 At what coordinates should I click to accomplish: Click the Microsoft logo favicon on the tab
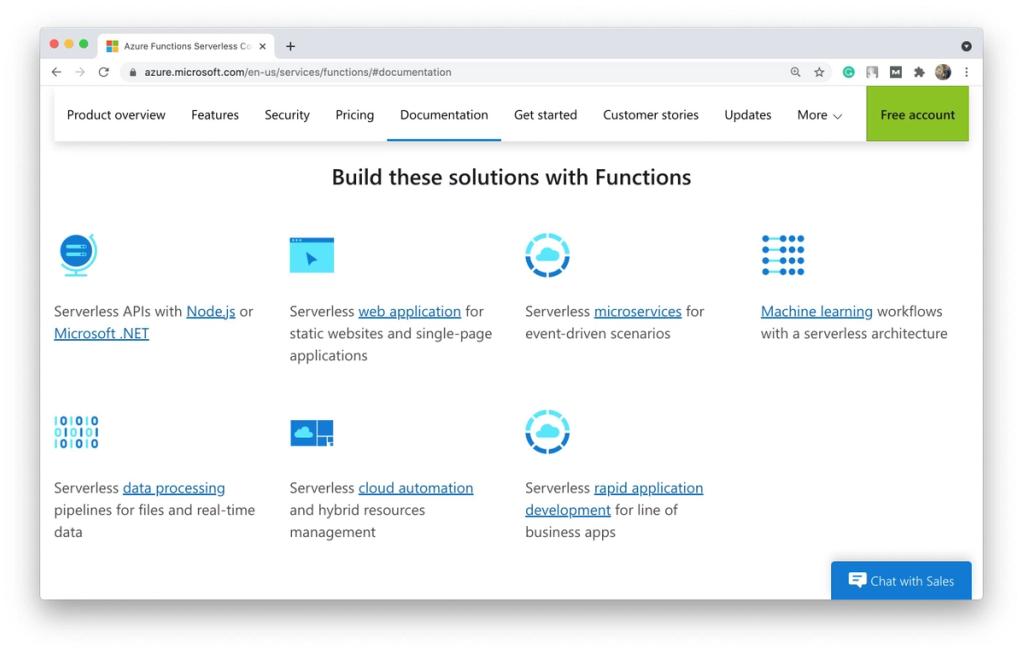point(112,46)
